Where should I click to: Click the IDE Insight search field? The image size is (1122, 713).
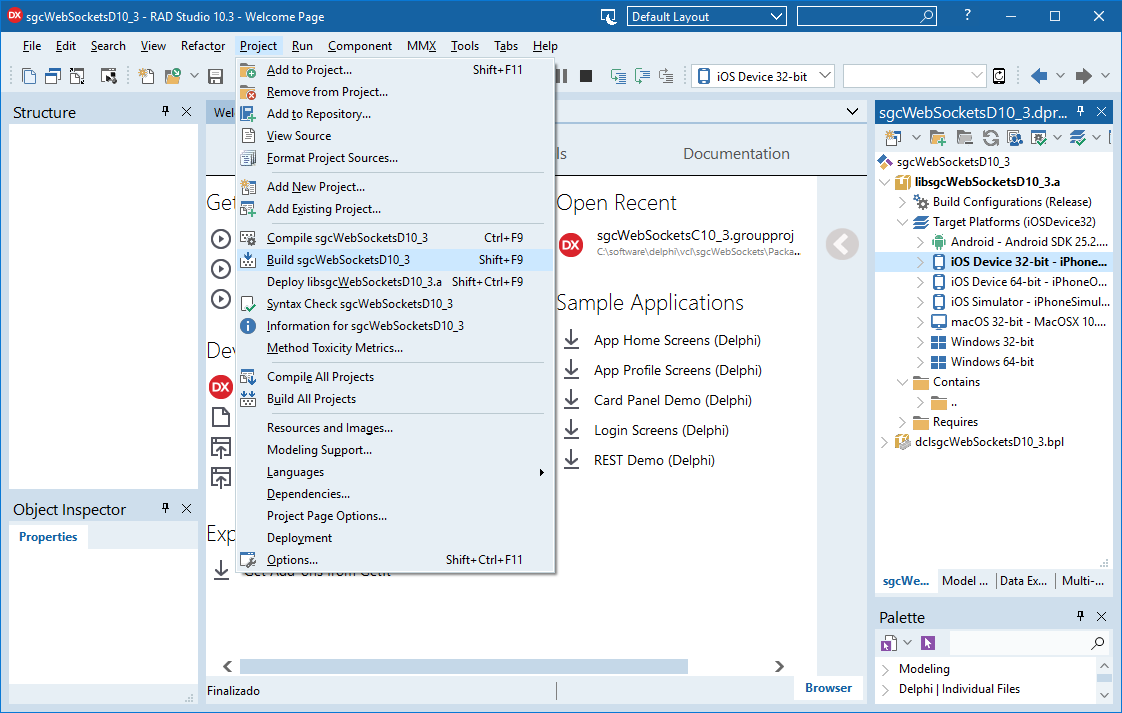click(867, 16)
